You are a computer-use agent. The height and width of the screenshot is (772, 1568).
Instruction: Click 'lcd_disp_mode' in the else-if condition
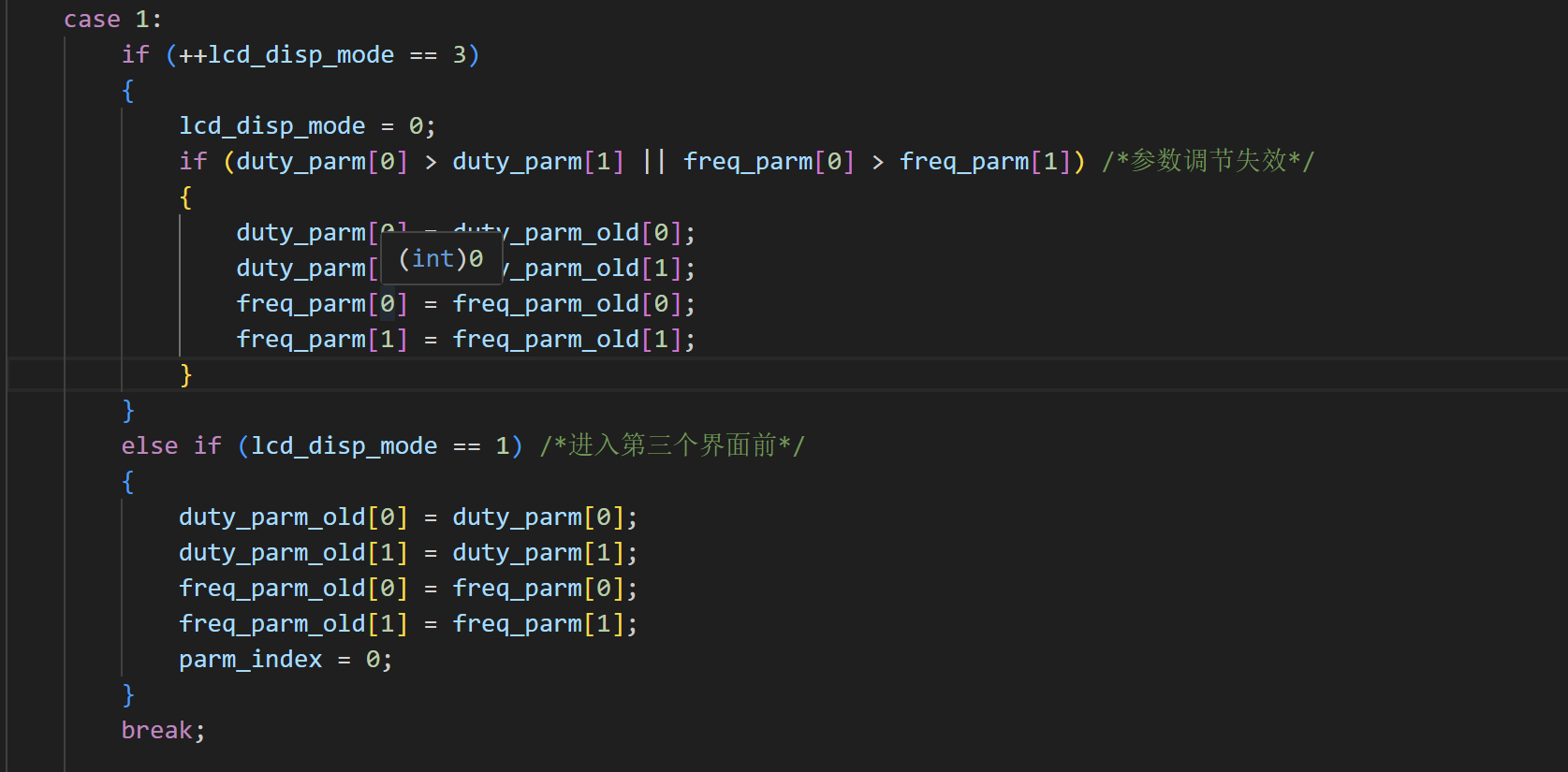coord(344,445)
